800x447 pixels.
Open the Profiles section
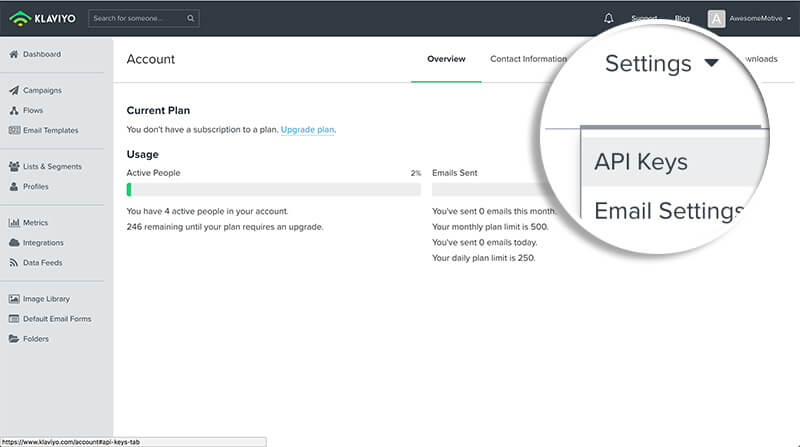pyautogui.click(x=36, y=187)
